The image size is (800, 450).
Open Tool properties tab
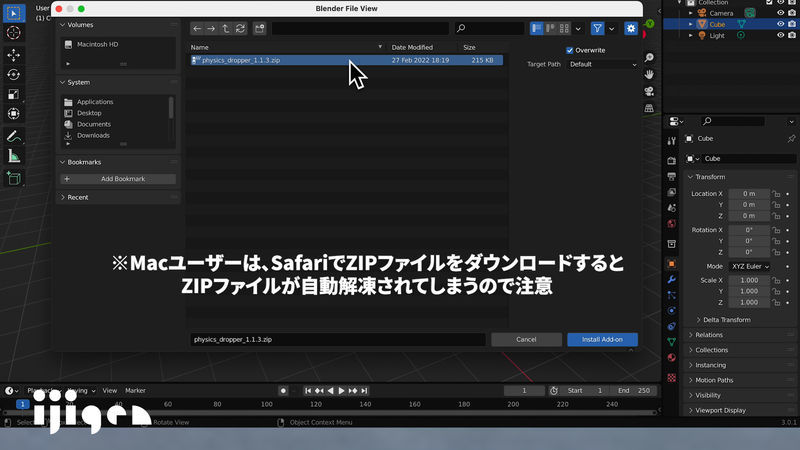pos(671,141)
